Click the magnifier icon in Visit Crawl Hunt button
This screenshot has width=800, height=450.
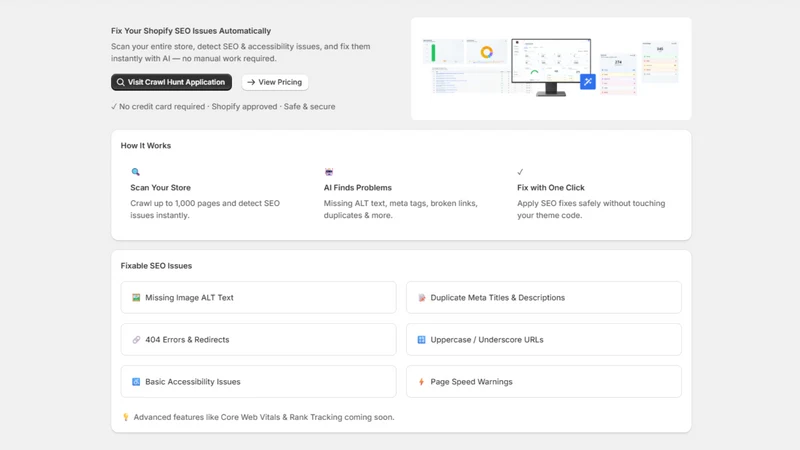(x=120, y=82)
